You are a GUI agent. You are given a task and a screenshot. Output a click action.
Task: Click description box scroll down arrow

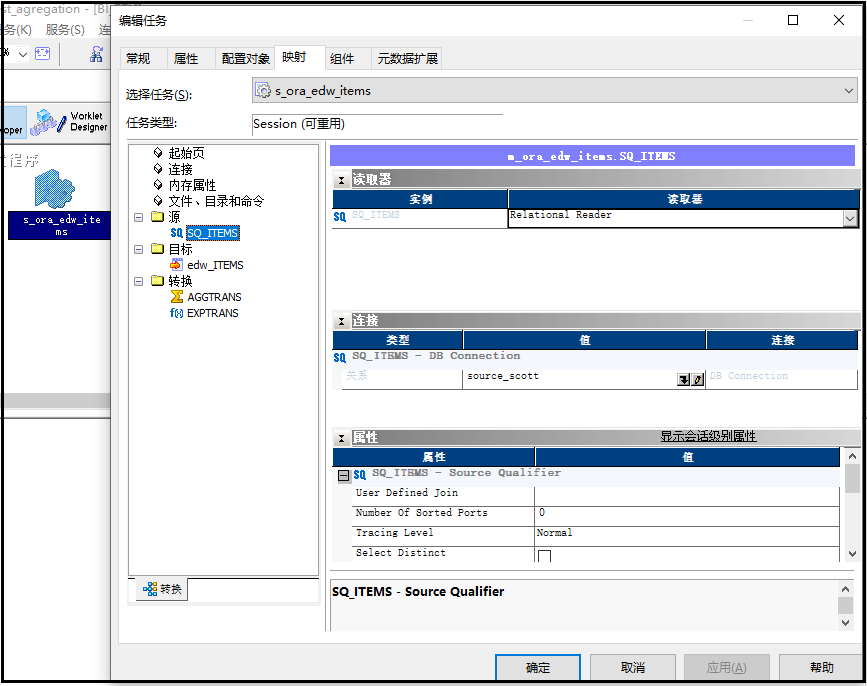[845, 622]
